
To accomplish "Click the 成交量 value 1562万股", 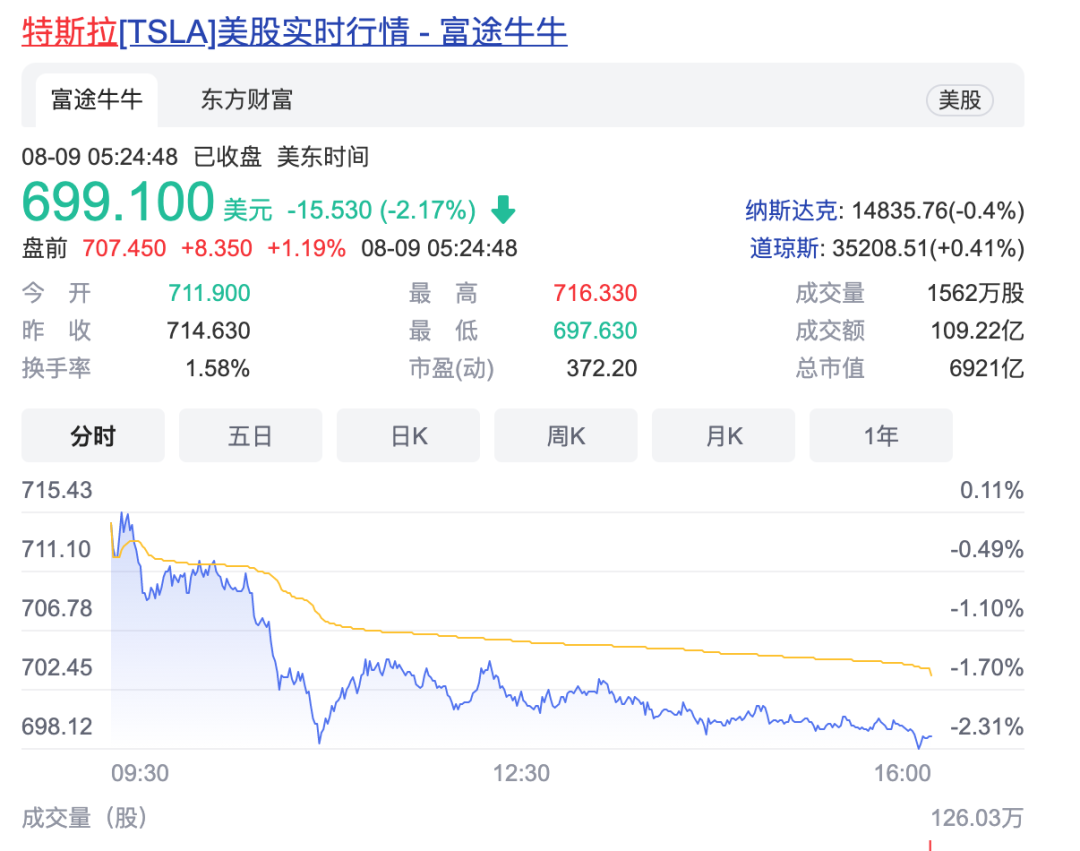I will click(x=975, y=293).
